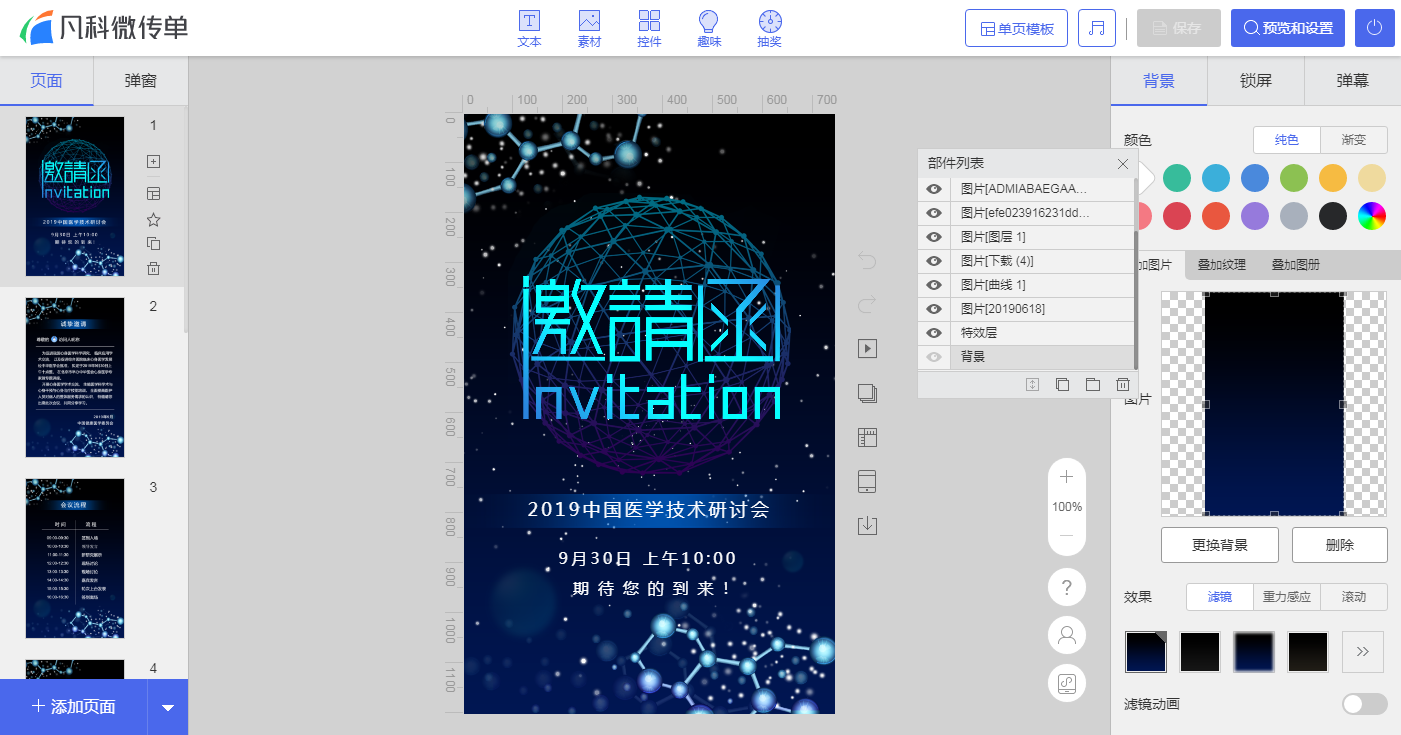Open the layers stack icon beside canvas
The height and width of the screenshot is (735, 1401).
(867, 393)
